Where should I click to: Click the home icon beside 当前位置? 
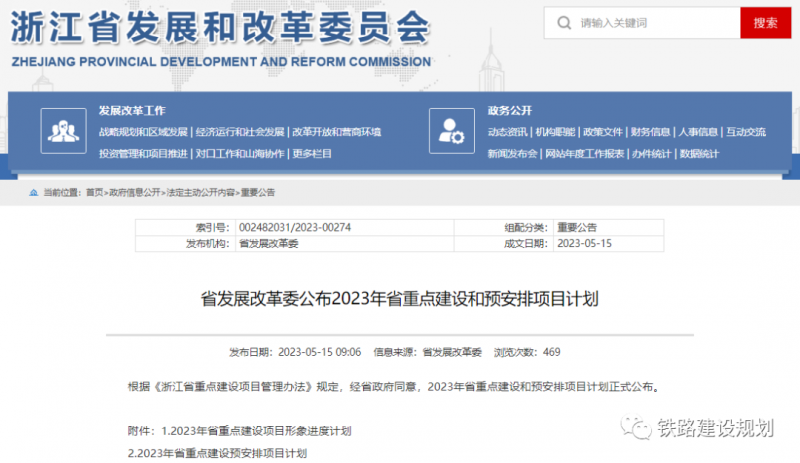[35, 192]
